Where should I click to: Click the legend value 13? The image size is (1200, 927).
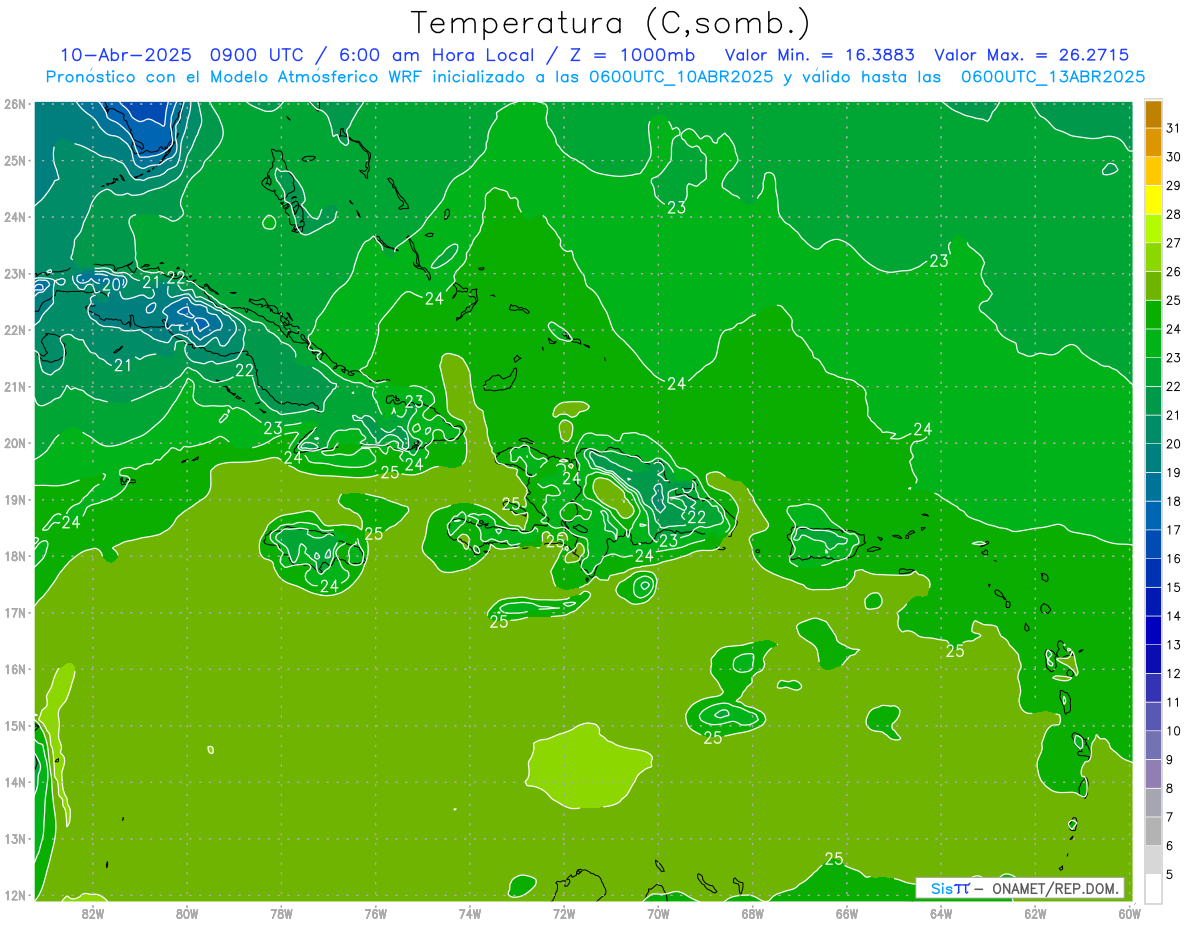[x=1174, y=644]
